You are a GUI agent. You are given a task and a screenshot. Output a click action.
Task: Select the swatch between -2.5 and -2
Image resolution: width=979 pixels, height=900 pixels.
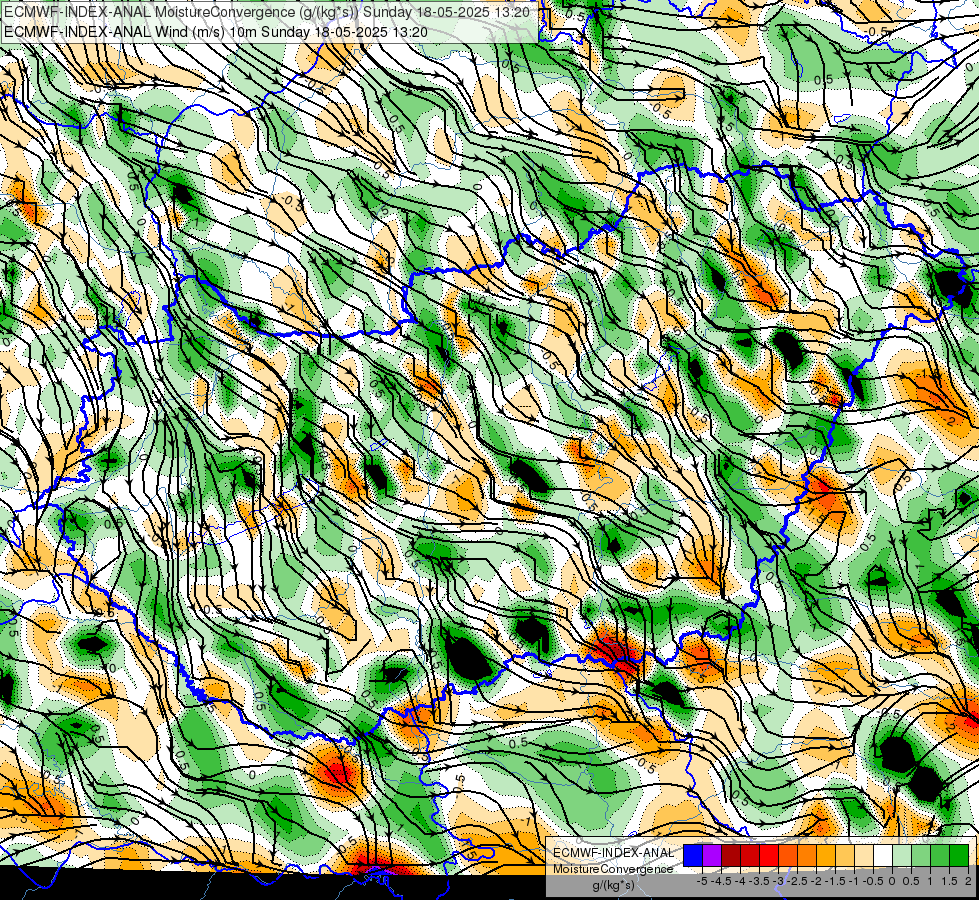tap(807, 855)
